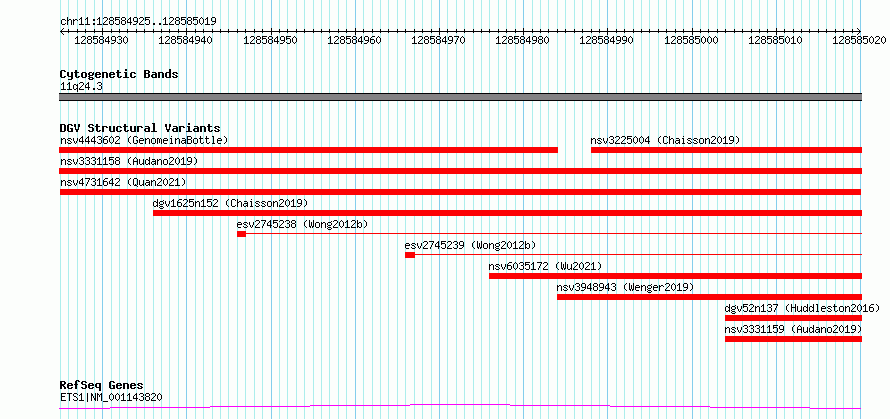The width and height of the screenshot is (890, 419).
Task: Click the thin line of esv2745239
Action: [639, 254]
